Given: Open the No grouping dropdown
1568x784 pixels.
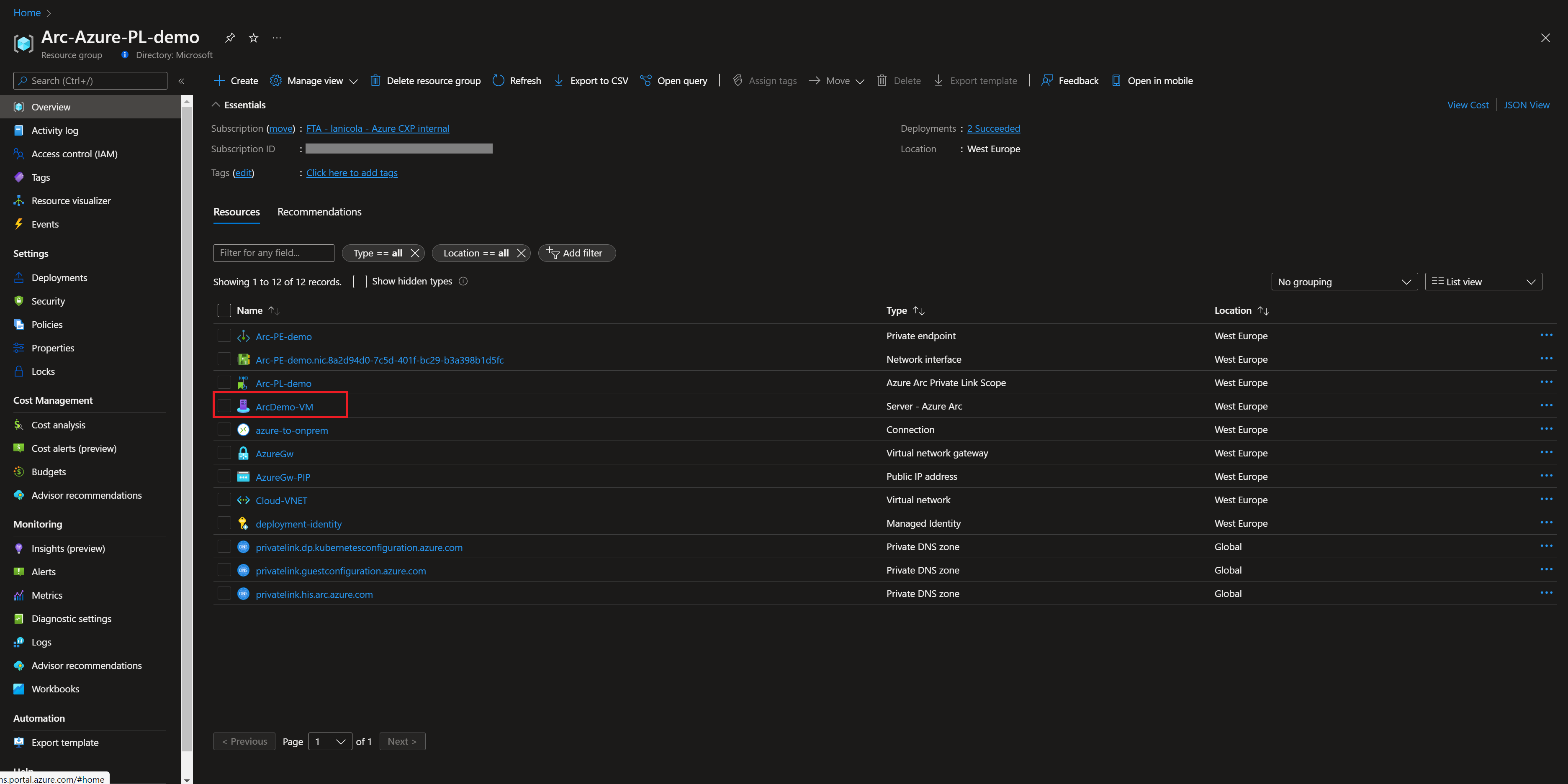Looking at the screenshot, I should click(1344, 282).
